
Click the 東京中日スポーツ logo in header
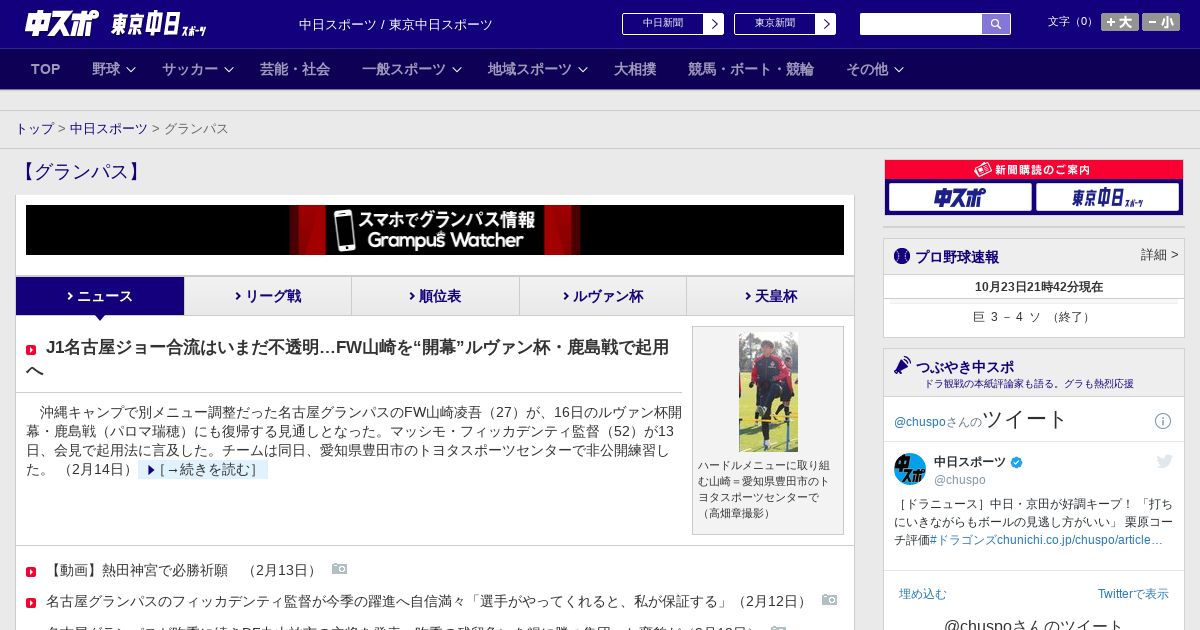point(159,25)
